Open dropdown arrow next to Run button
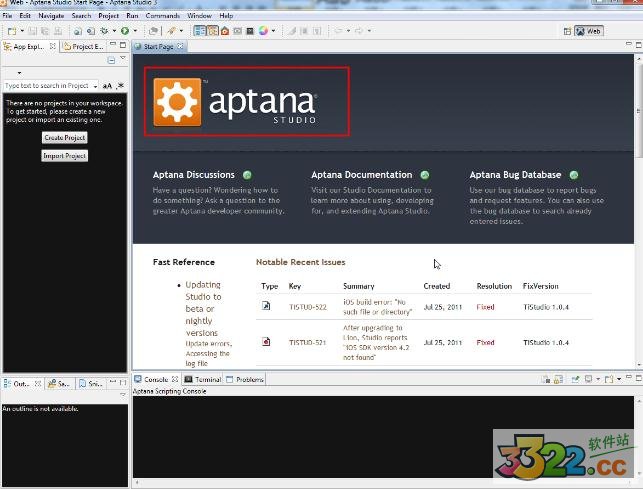Screen dimensions: 643x489 pos(133,31)
